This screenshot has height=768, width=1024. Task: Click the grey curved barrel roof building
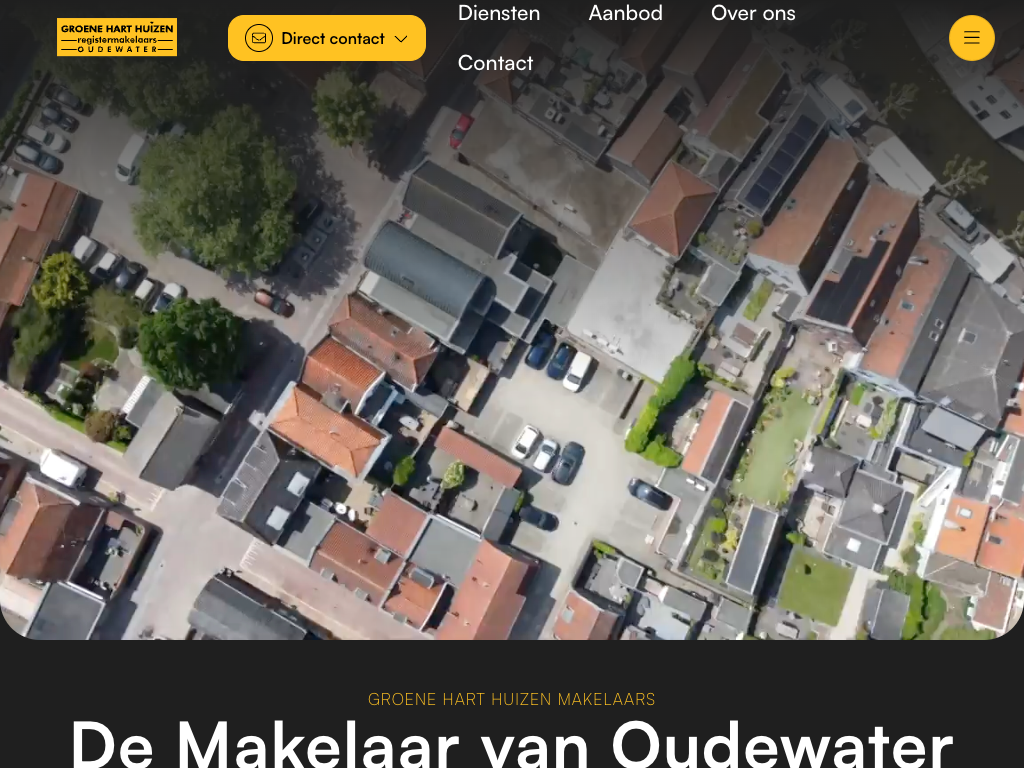(426, 269)
